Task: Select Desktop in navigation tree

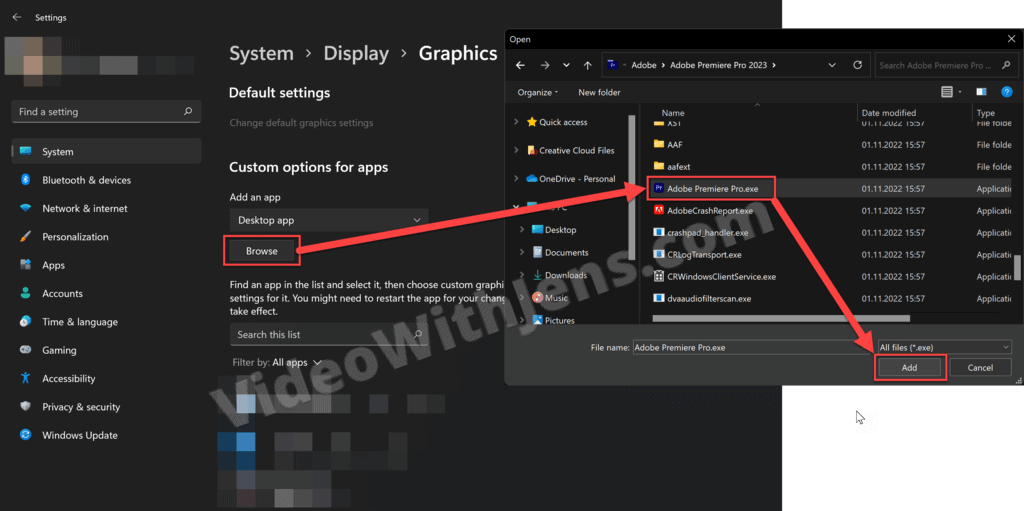Action: coord(554,230)
